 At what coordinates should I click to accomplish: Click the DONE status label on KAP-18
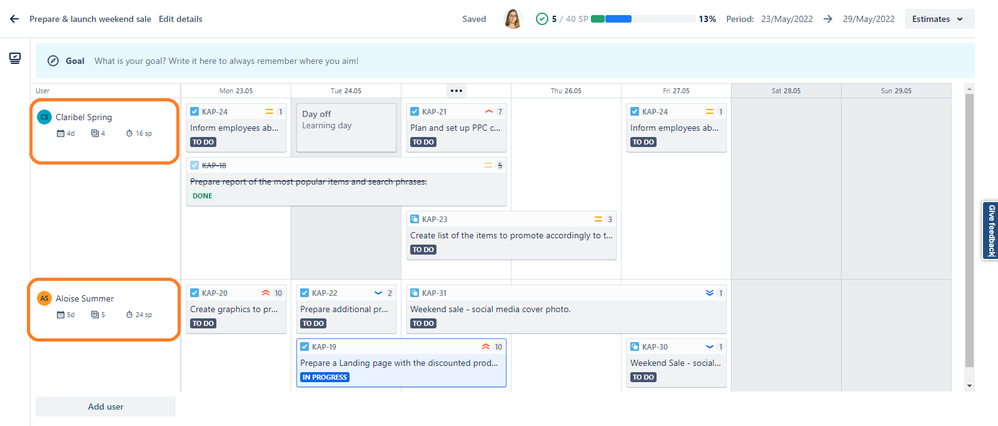click(x=202, y=196)
